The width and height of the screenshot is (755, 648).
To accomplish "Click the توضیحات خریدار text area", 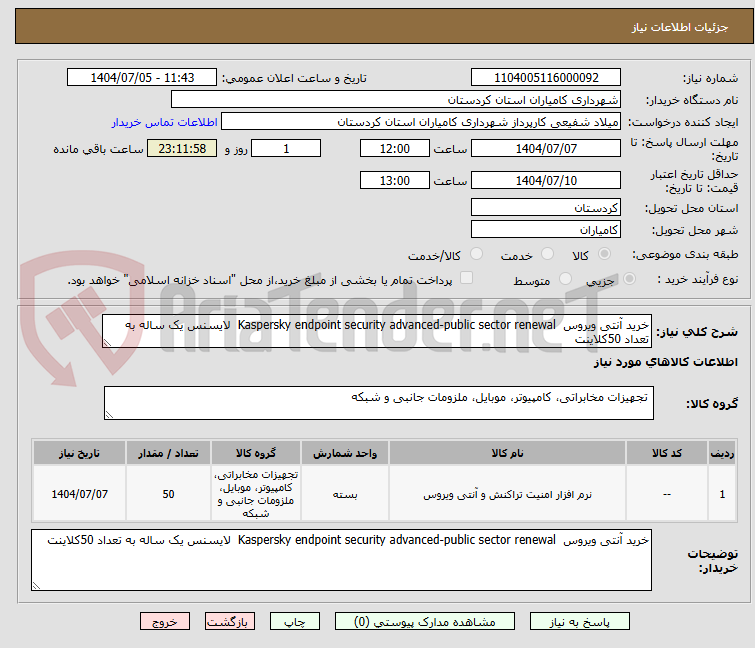I will 342,559.
